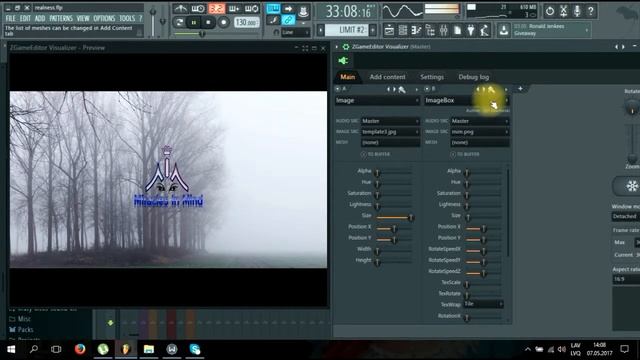Open layer B image source dropdown
The image size is (640, 360).
tap(480, 132)
